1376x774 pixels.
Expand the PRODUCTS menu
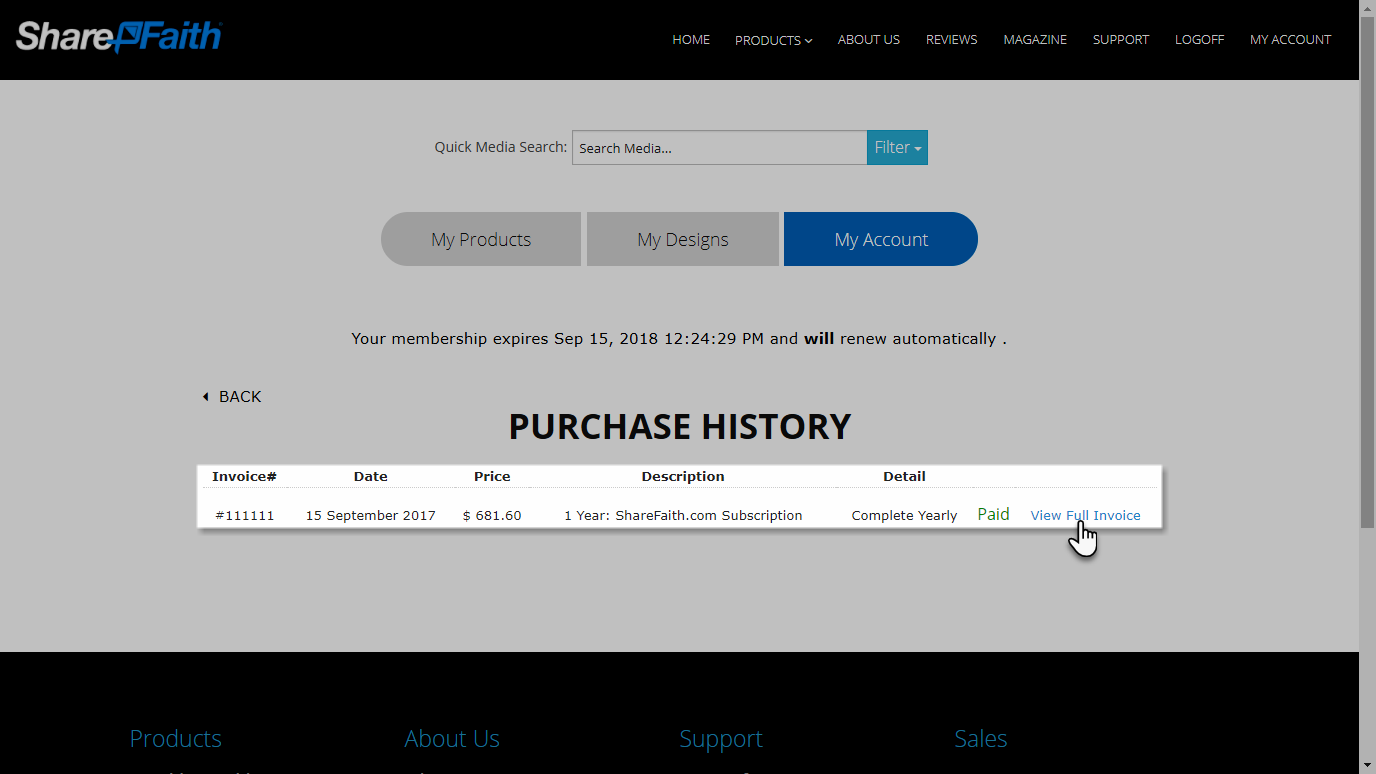pyautogui.click(x=773, y=40)
